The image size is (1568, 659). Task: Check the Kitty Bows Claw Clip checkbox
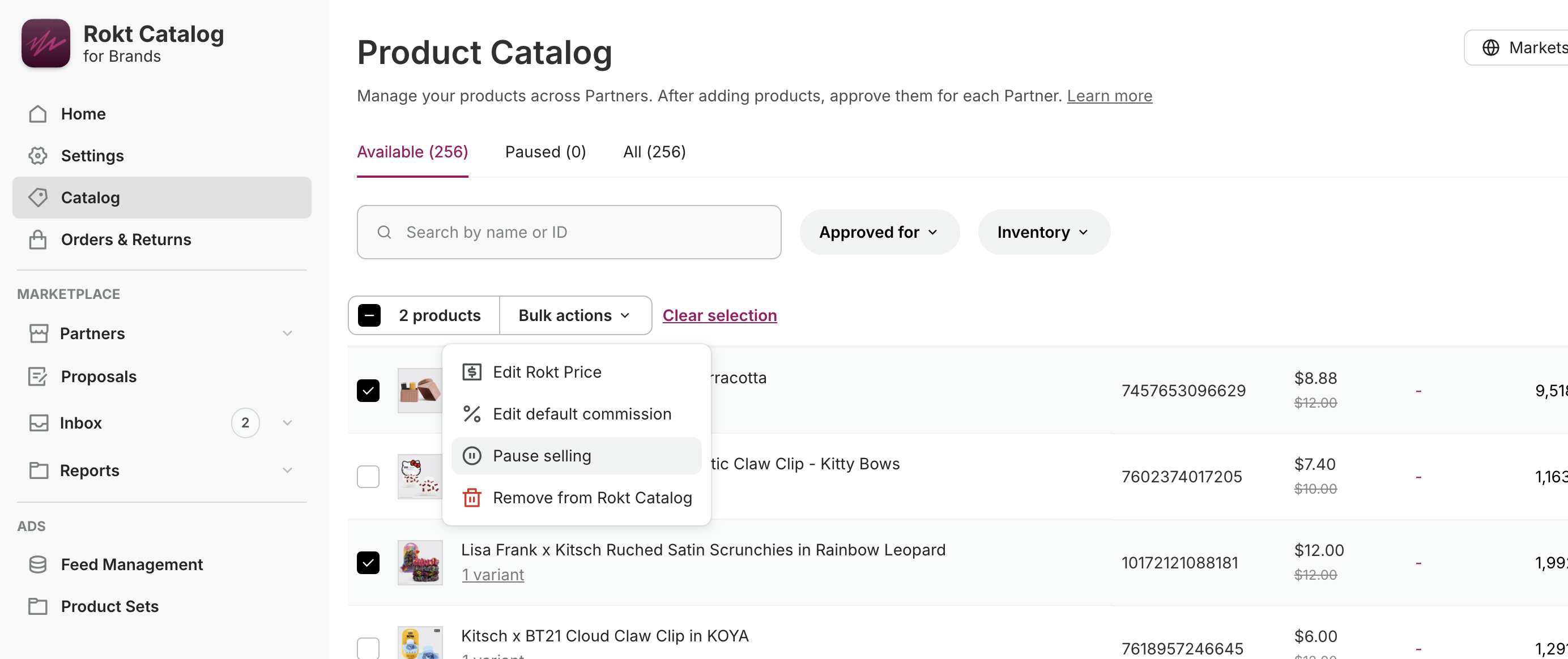click(368, 477)
